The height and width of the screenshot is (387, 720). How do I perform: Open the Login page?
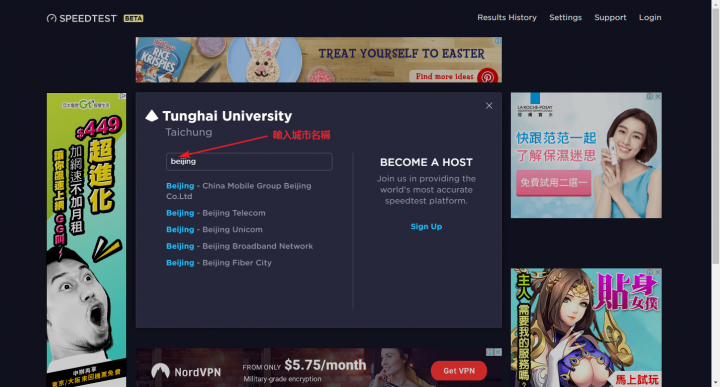[650, 17]
